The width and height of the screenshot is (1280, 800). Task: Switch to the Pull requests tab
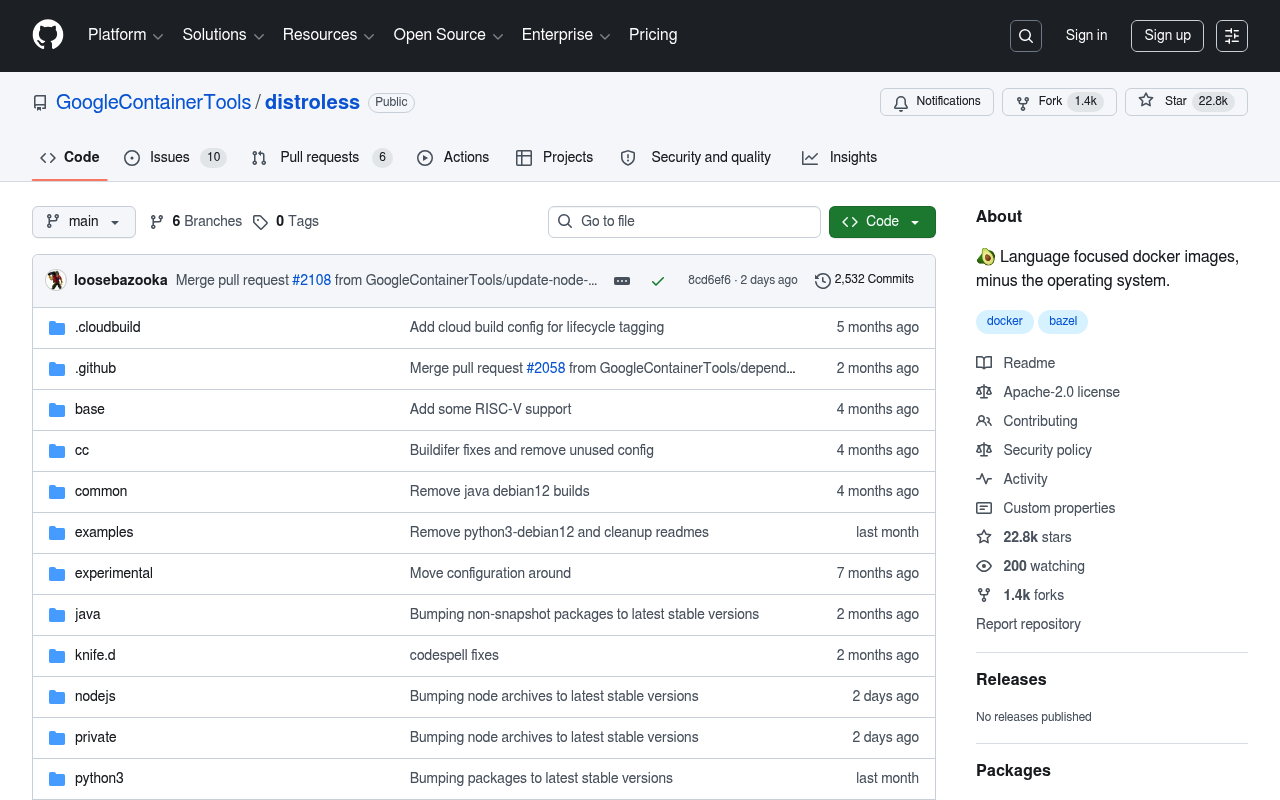321,158
